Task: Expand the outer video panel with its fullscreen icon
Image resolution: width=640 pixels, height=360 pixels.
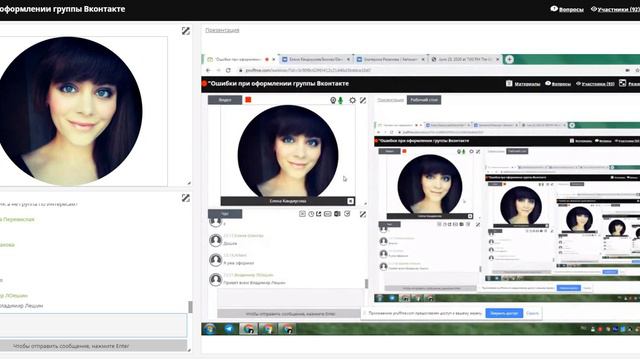Action: tap(186, 31)
